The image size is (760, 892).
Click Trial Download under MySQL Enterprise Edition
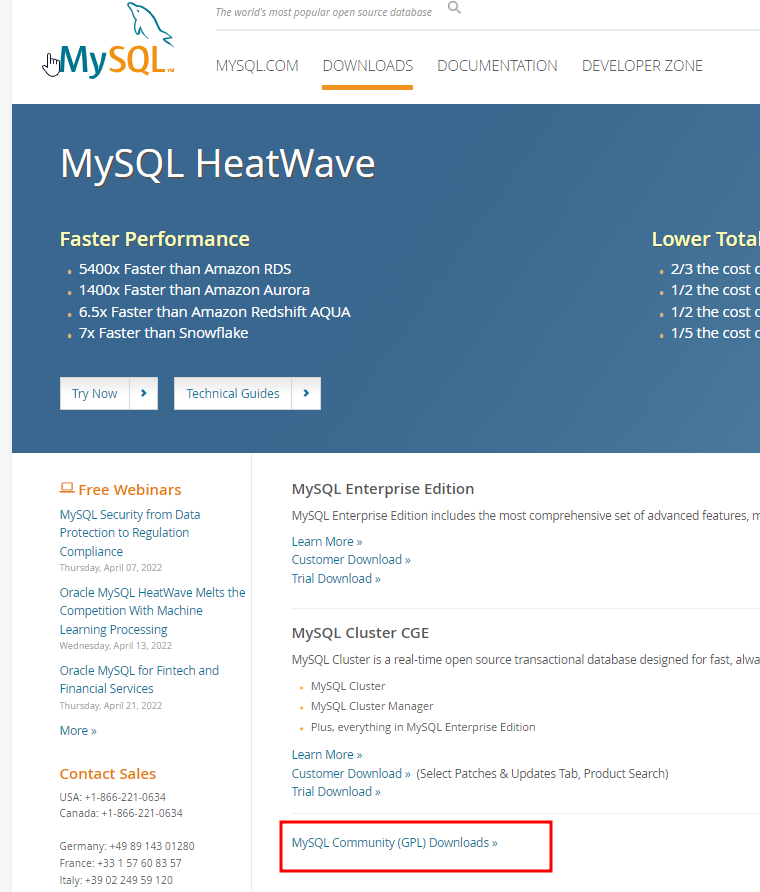coord(336,579)
